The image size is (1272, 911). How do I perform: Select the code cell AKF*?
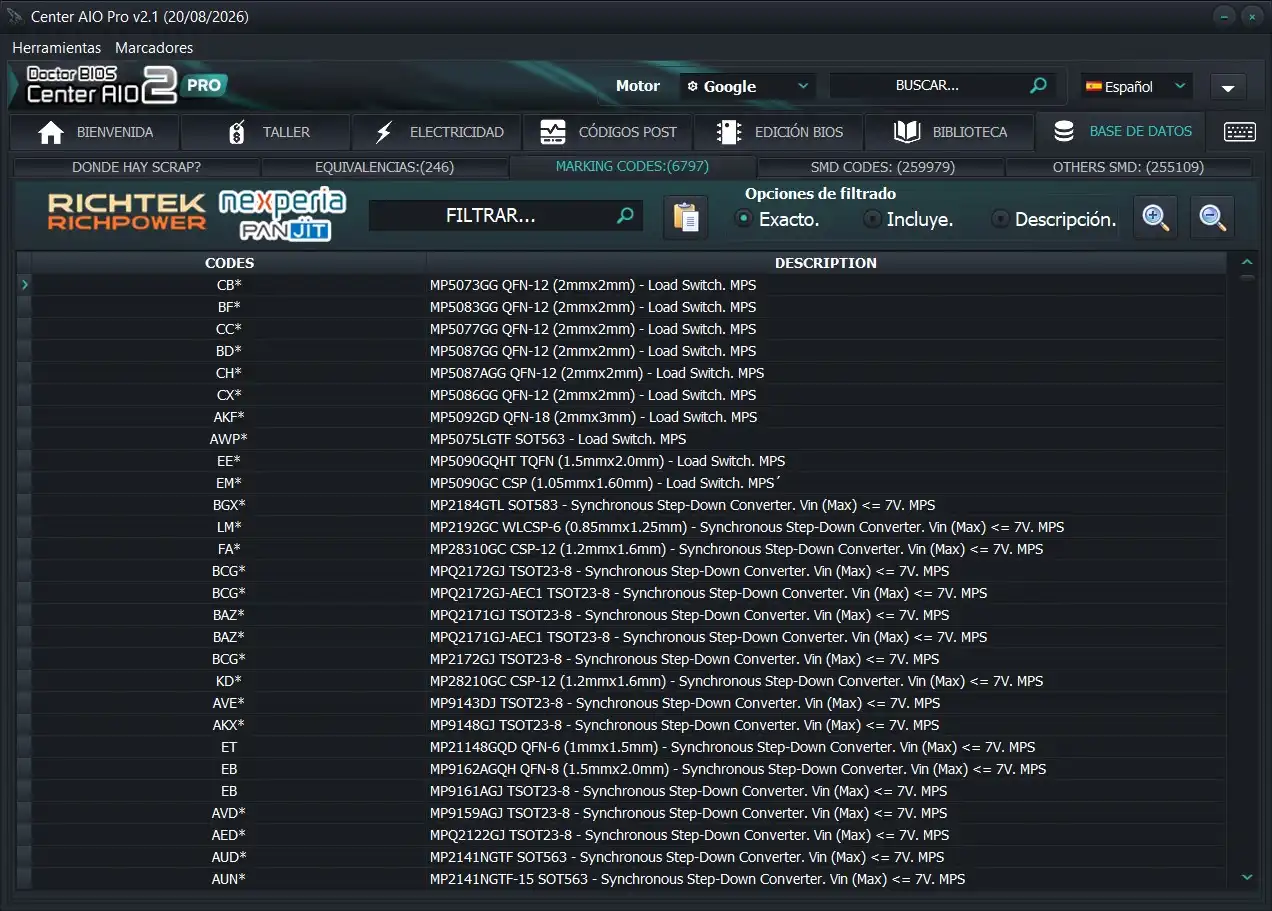pos(229,417)
